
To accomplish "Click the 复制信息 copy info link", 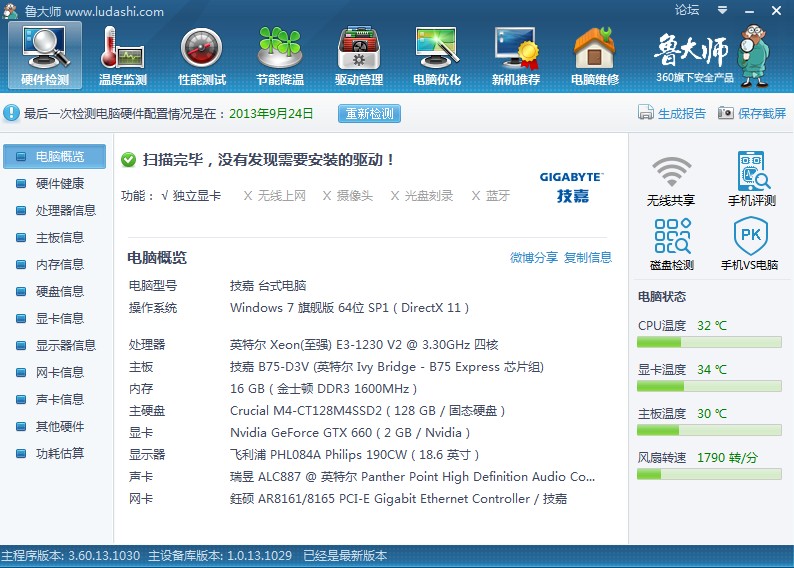I will pos(588,257).
